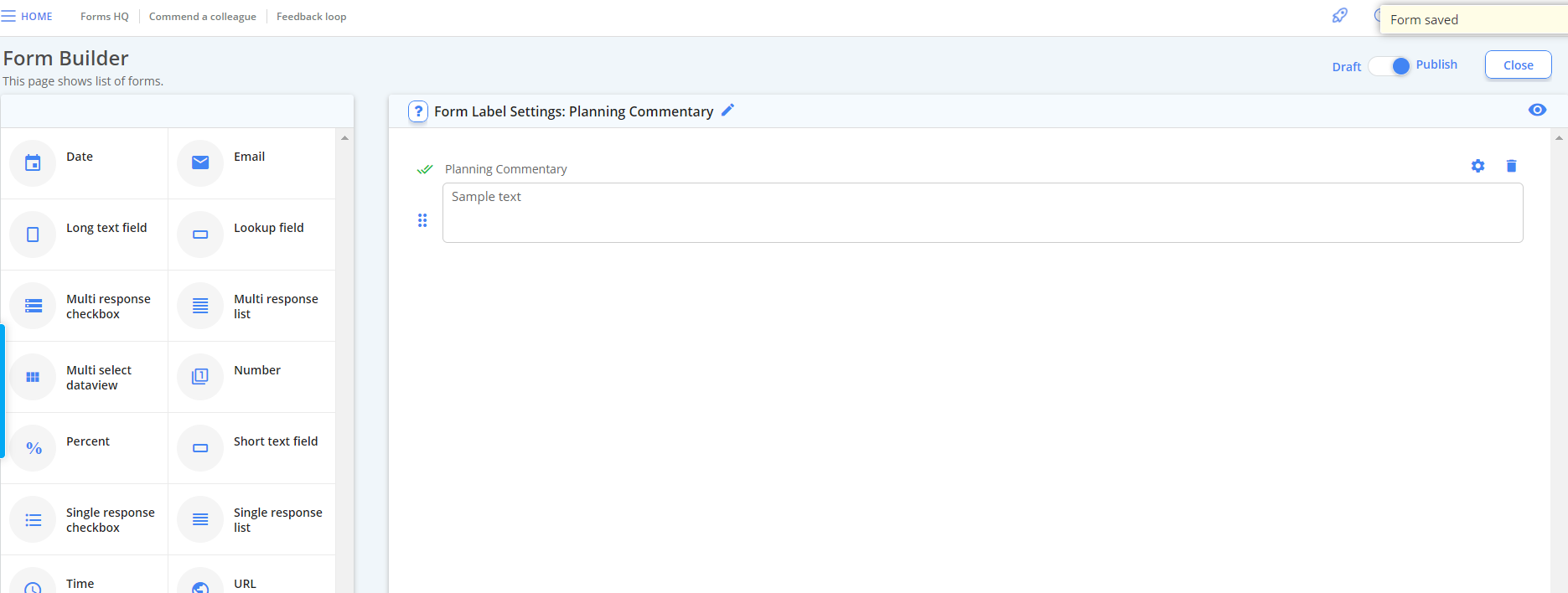The width and height of the screenshot is (1568, 593).
Task: Click the Form saved notification
Action: tap(1473, 20)
